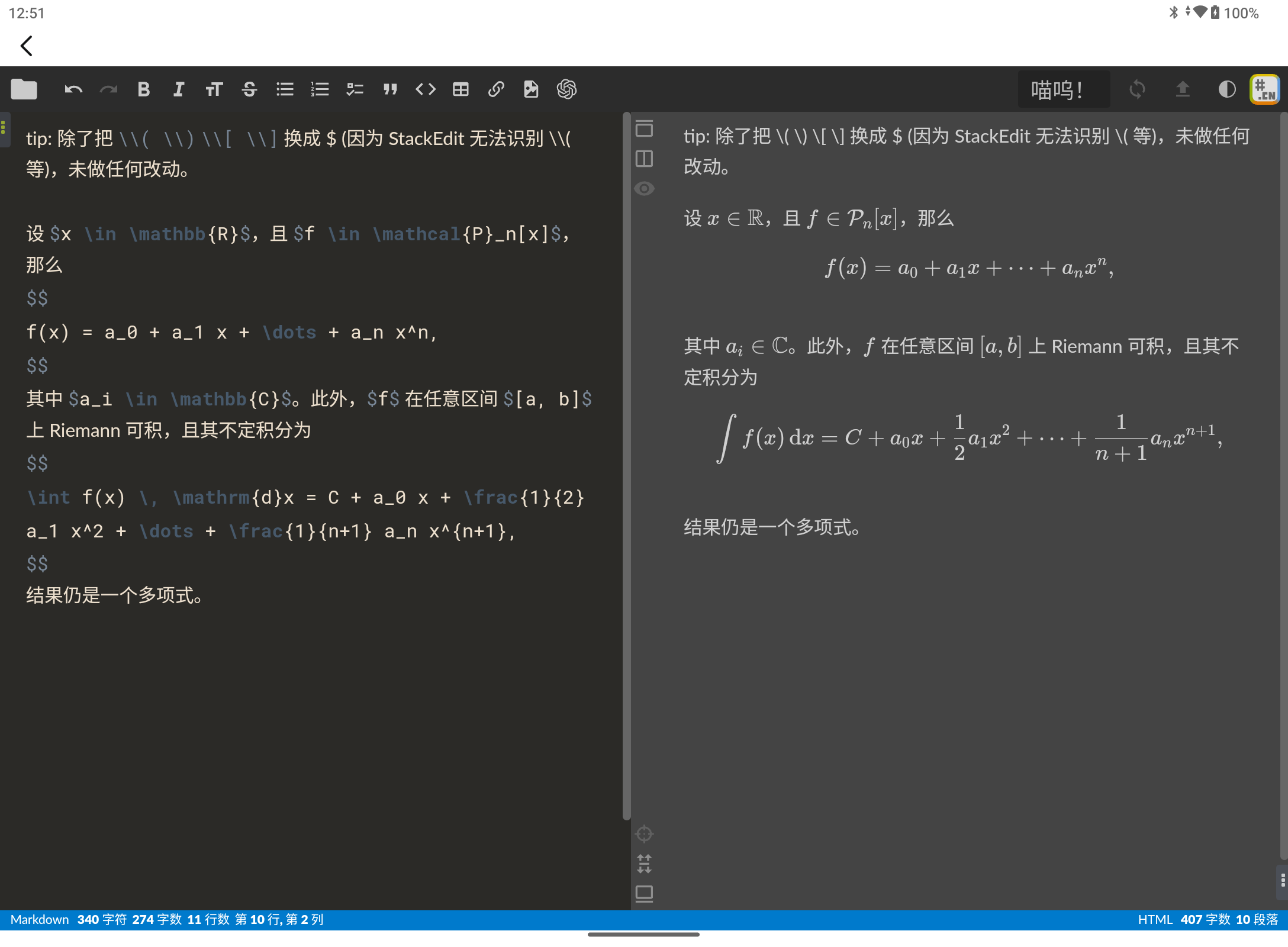Apply bold formatting

143,89
